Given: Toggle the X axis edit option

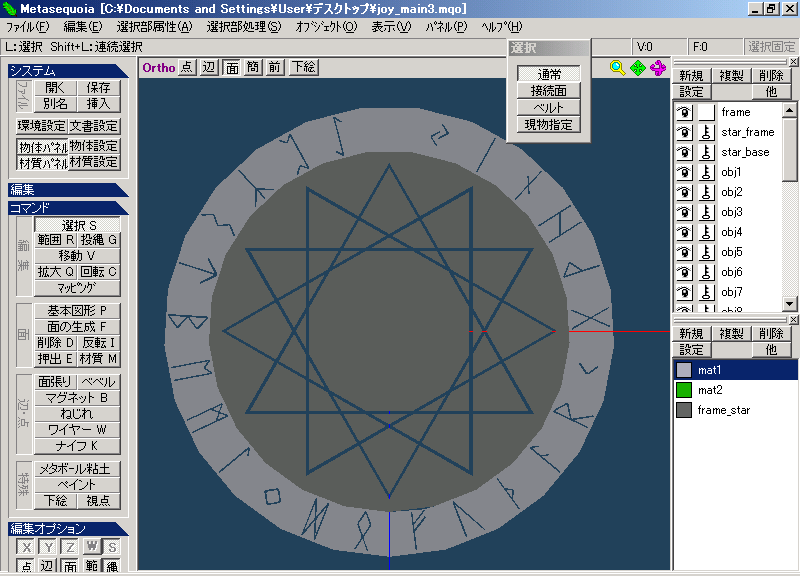Looking at the screenshot, I should 27,547.
